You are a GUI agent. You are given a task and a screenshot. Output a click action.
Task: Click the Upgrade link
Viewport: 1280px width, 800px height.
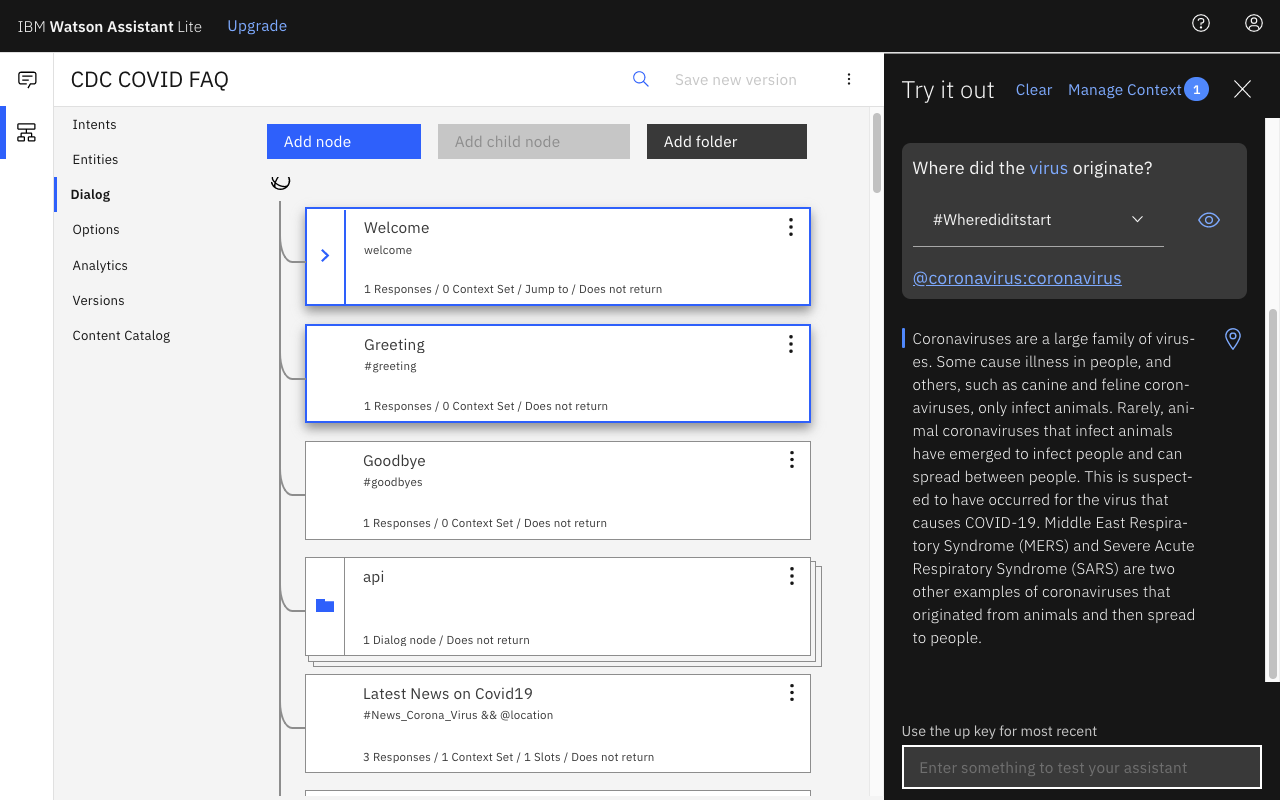[x=257, y=26]
